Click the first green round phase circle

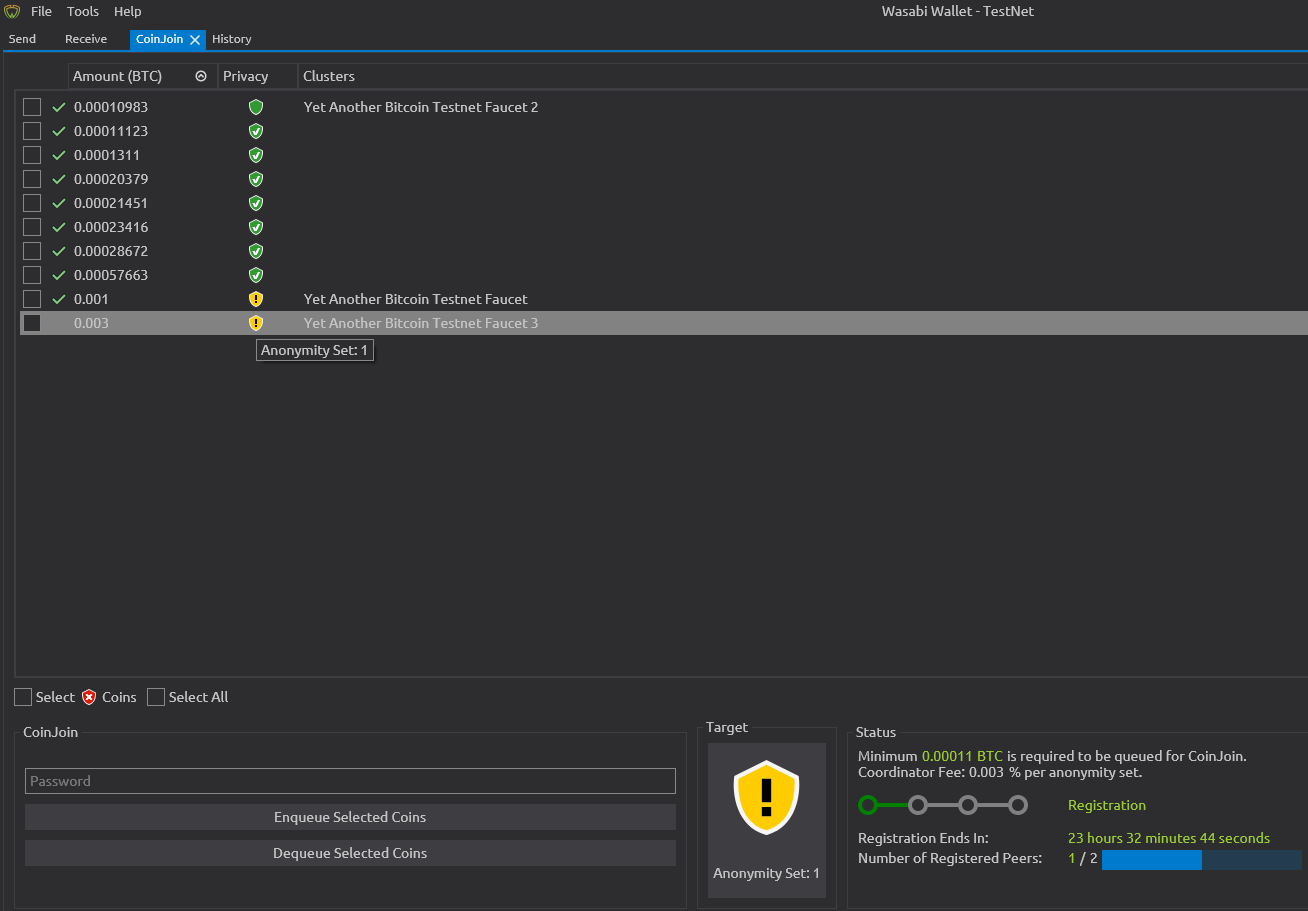pyautogui.click(x=868, y=805)
